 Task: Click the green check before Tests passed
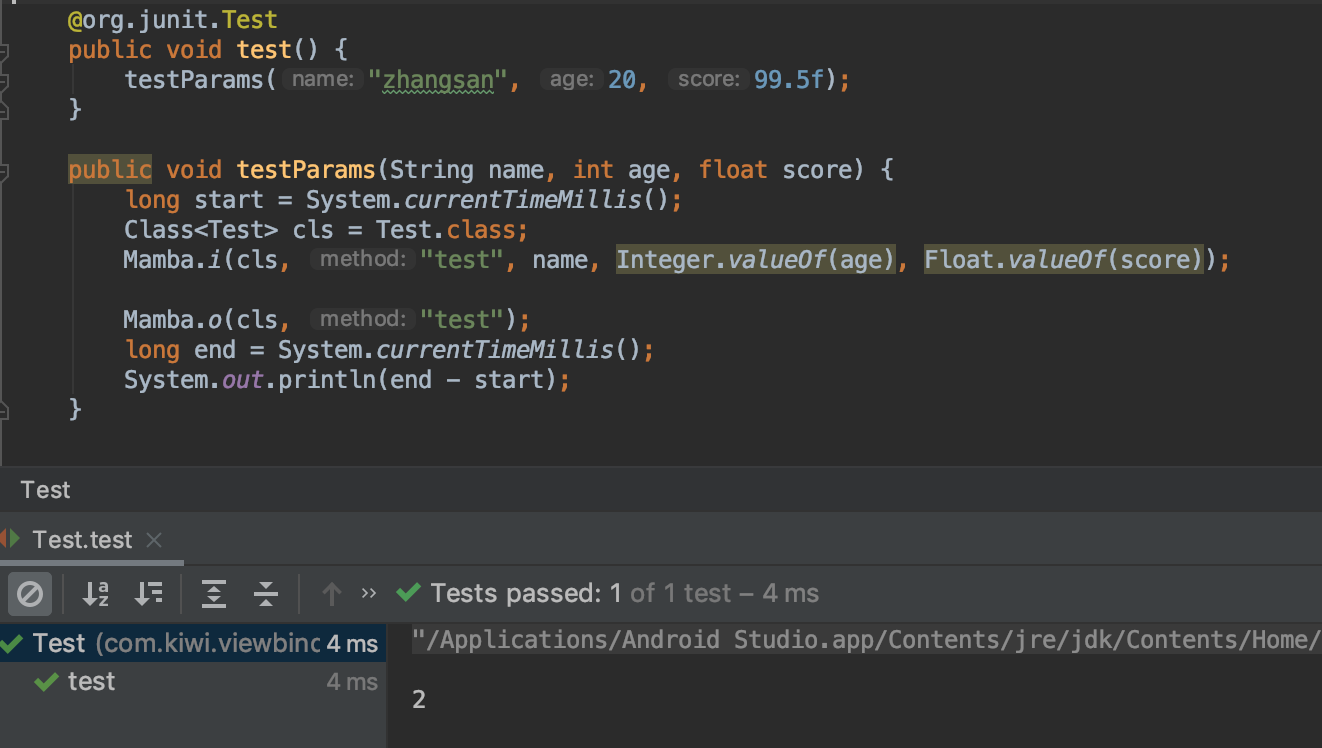(x=408, y=593)
